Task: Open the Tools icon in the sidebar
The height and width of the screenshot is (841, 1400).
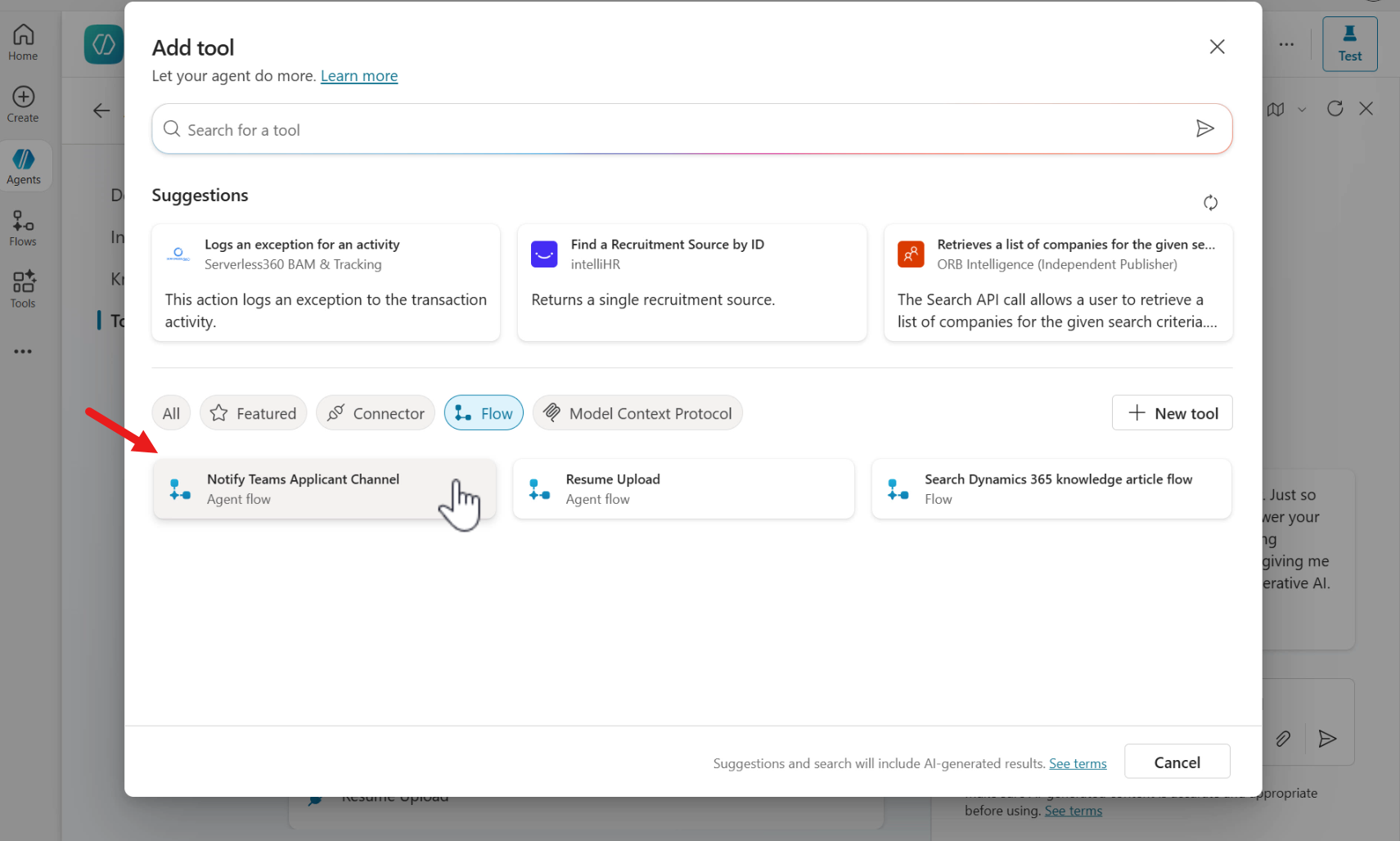Action: (x=23, y=290)
